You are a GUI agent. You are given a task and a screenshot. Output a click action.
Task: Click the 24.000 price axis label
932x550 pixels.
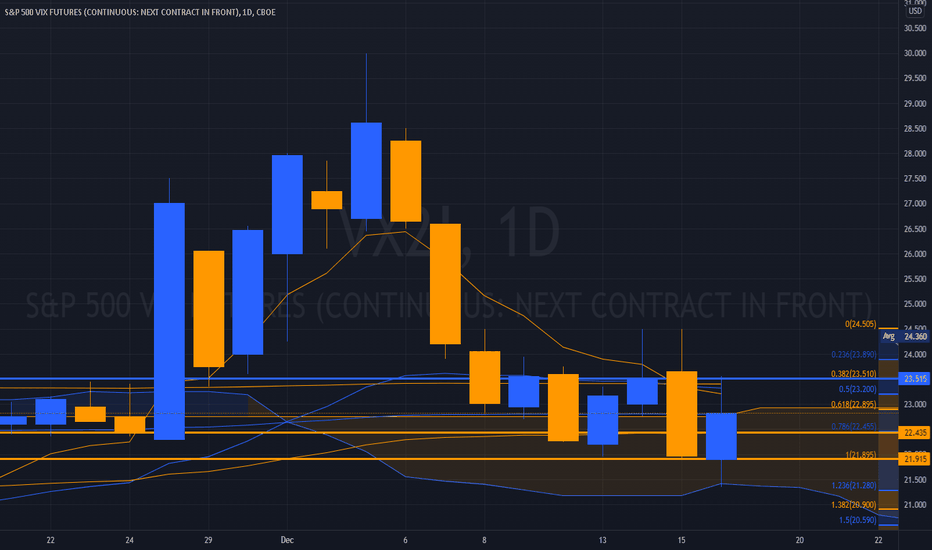coord(915,354)
